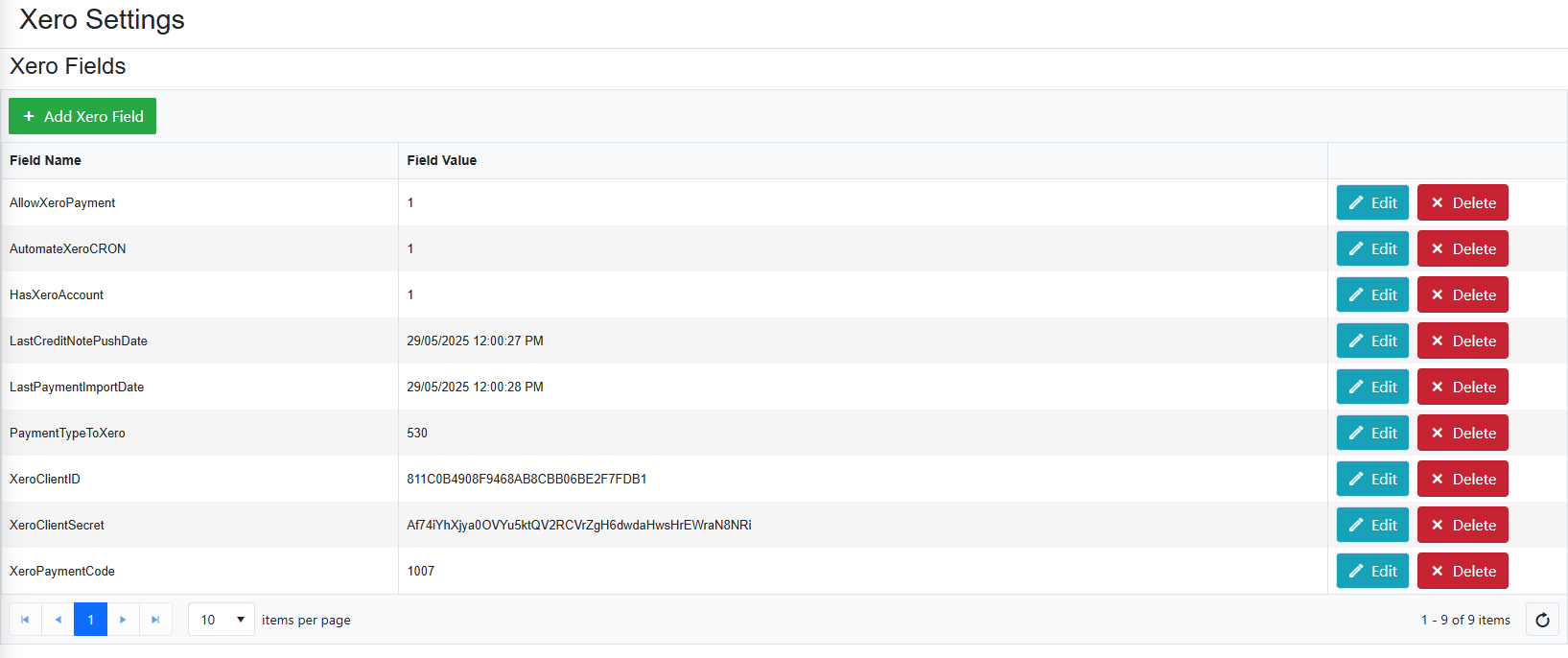
Task: Select page 1 in pager
Action: click(x=90, y=620)
